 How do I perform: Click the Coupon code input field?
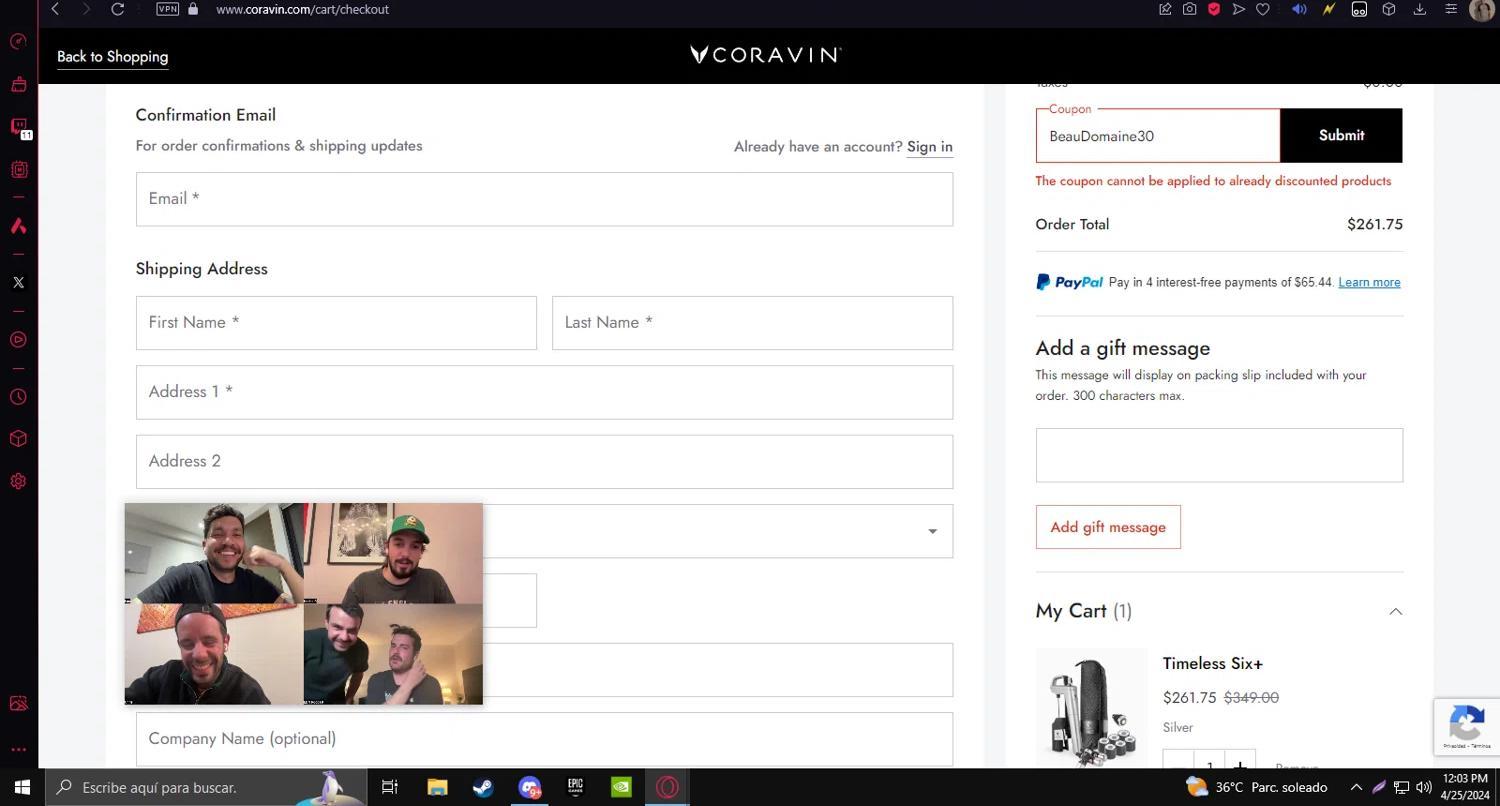point(1158,135)
